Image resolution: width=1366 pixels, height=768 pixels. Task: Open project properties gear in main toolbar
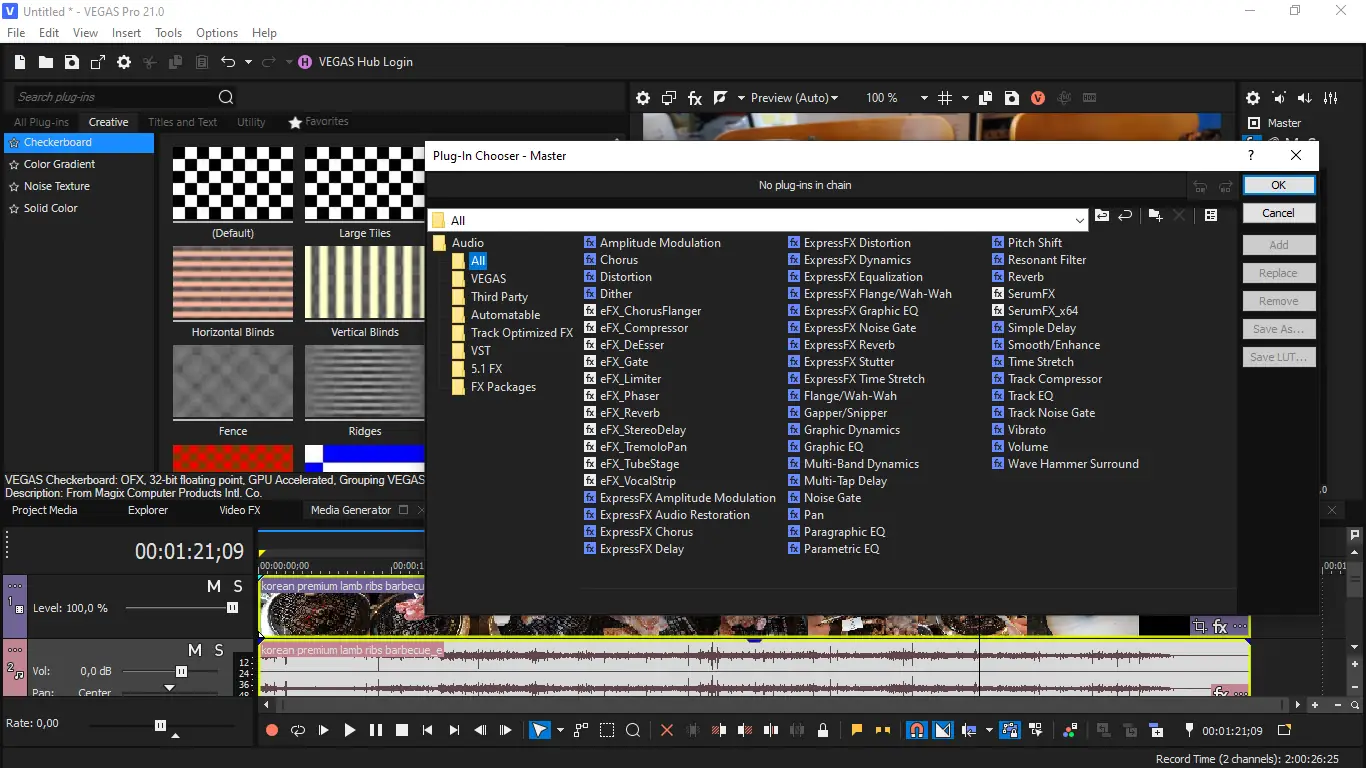124,62
